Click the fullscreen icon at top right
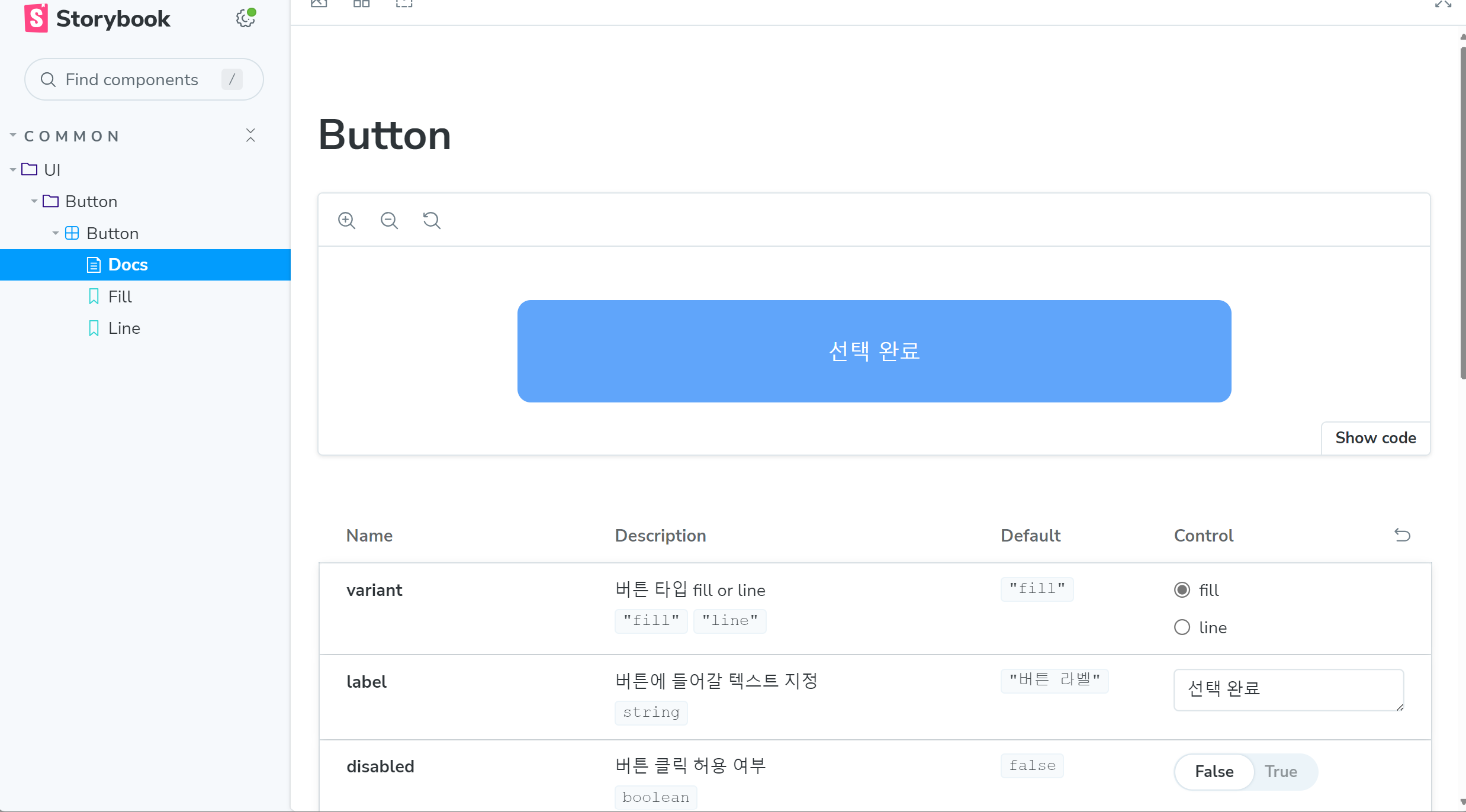This screenshot has height=812, width=1466. coord(1443,5)
